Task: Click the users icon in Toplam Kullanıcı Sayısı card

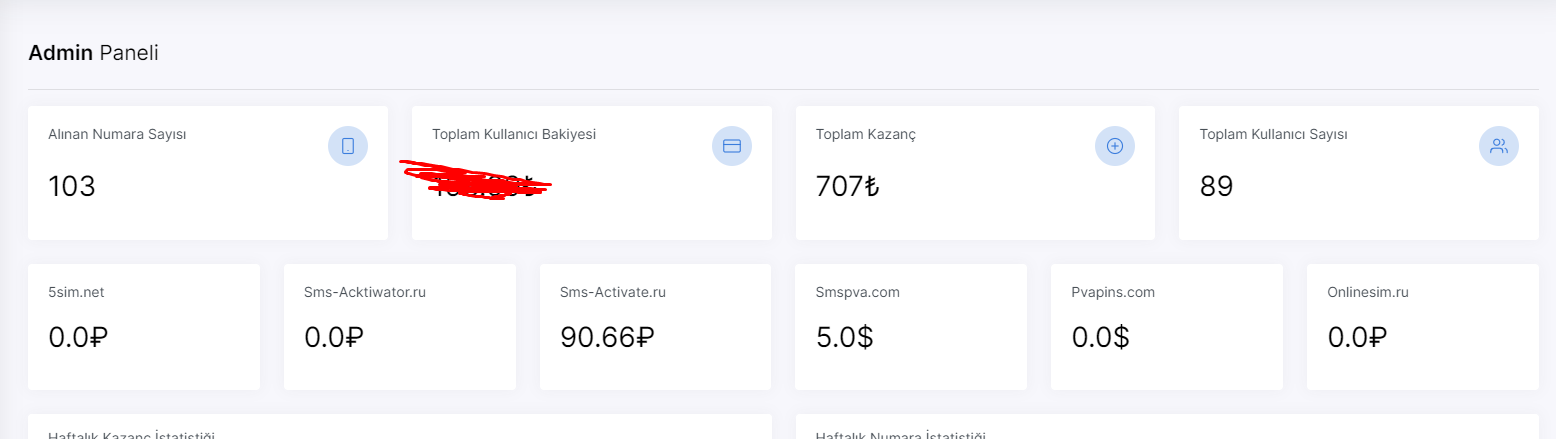Action: tap(1499, 146)
